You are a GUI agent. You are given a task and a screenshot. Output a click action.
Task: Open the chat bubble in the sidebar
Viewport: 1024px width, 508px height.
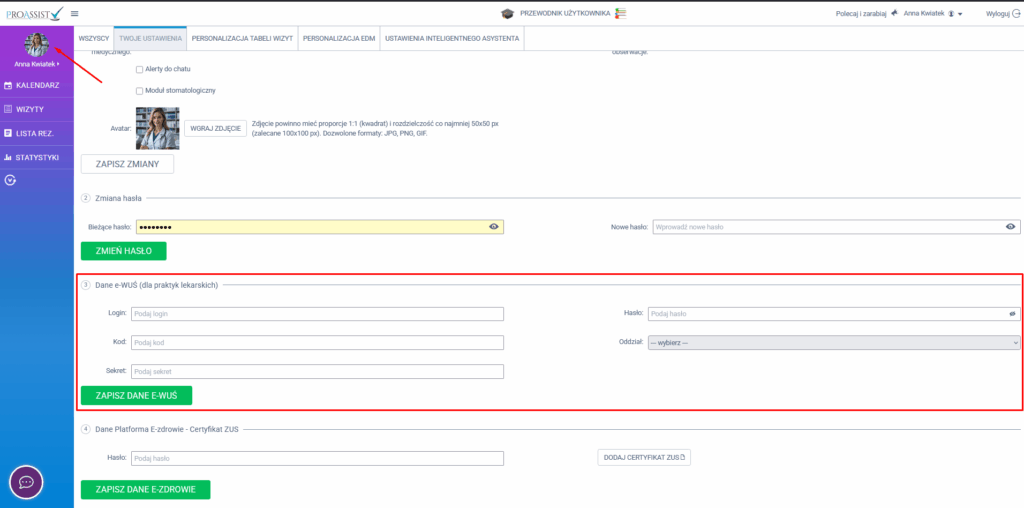point(26,482)
